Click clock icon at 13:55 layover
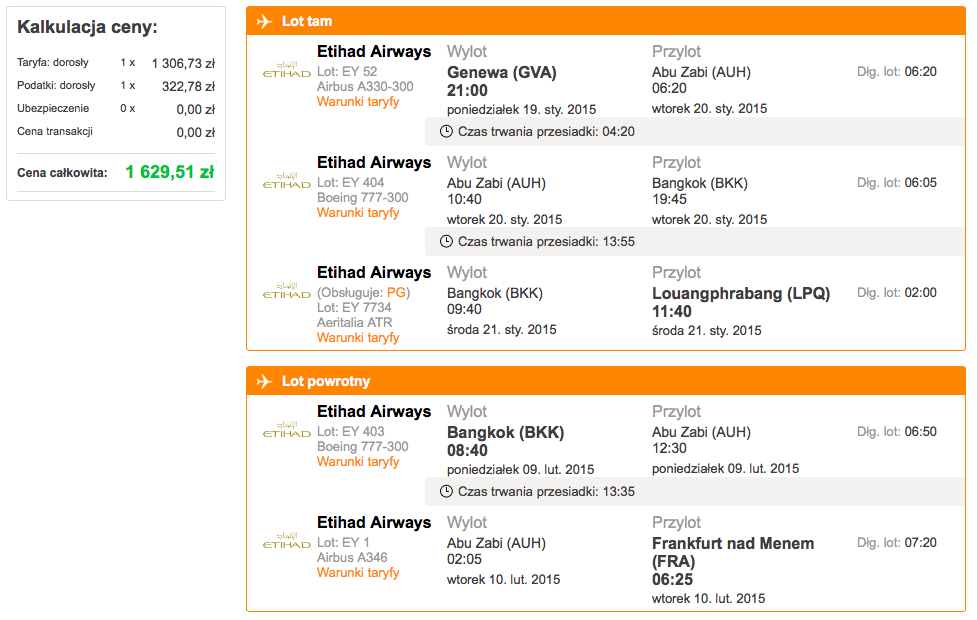The width and height of the screenshot is (977, 620). [x=446, y=242]
